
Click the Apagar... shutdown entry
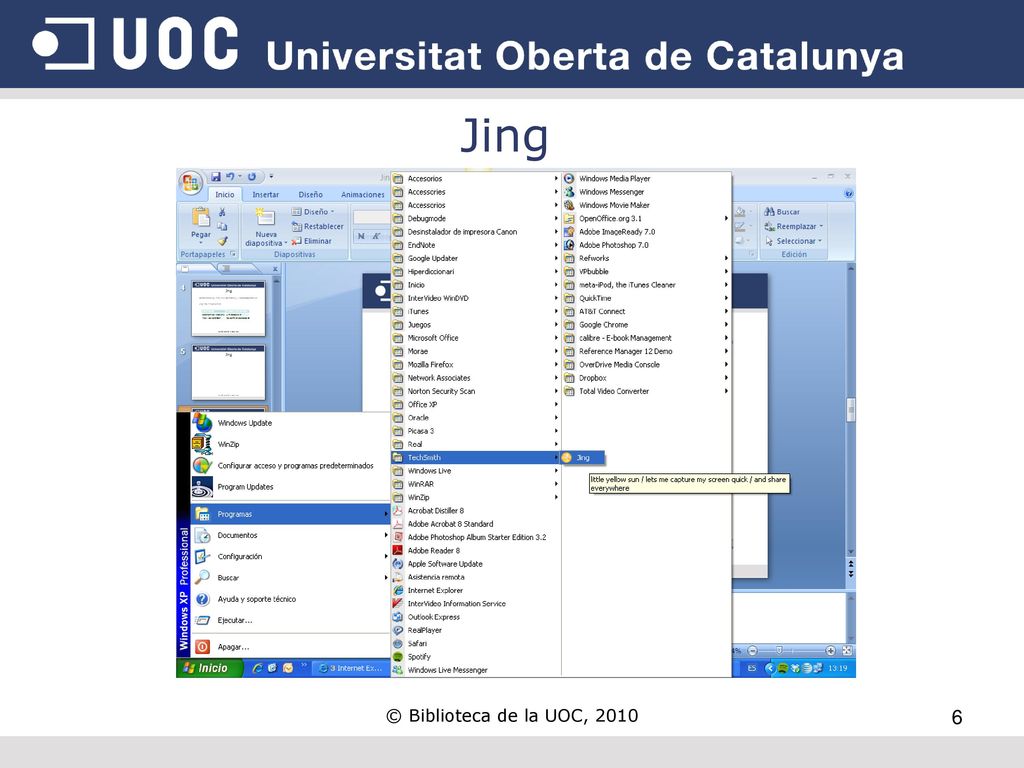click(291, 647)
